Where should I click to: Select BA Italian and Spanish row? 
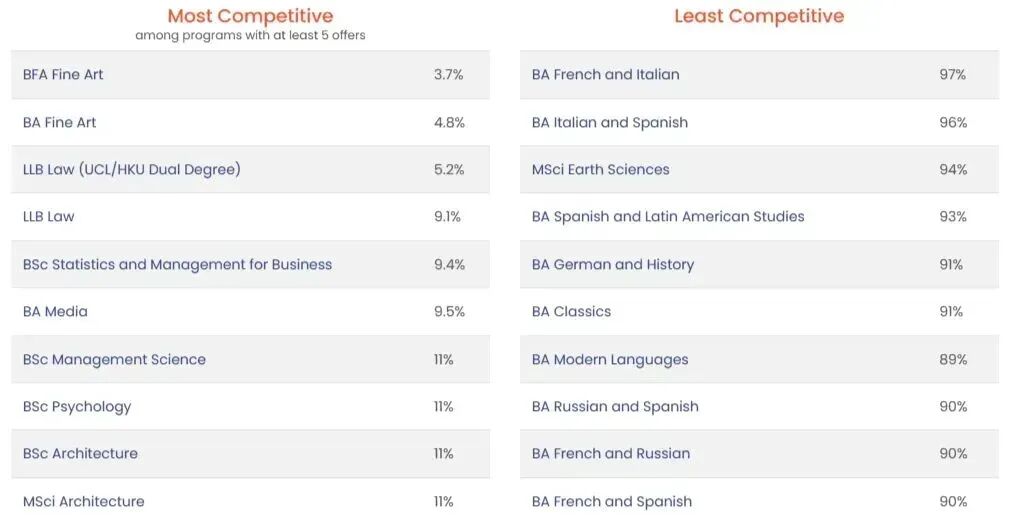(x=609, y=122)
